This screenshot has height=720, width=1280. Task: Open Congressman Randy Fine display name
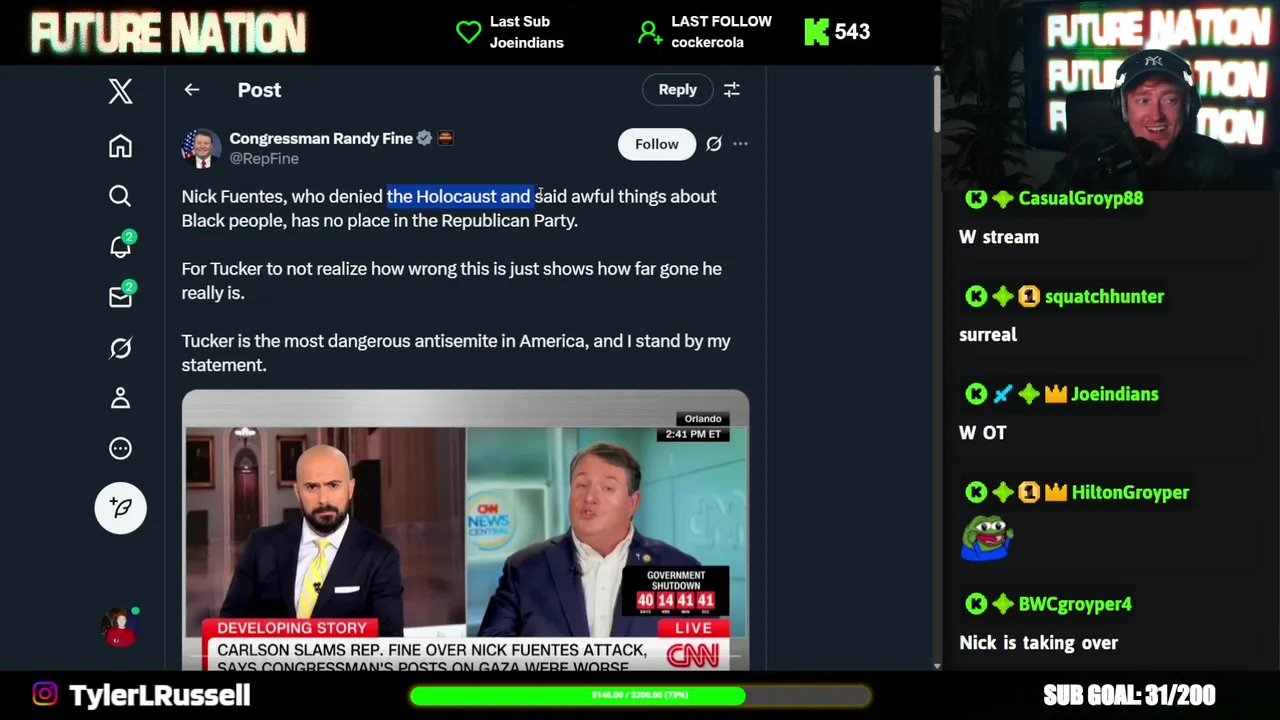pyautogui.click(x=321, y=138)
